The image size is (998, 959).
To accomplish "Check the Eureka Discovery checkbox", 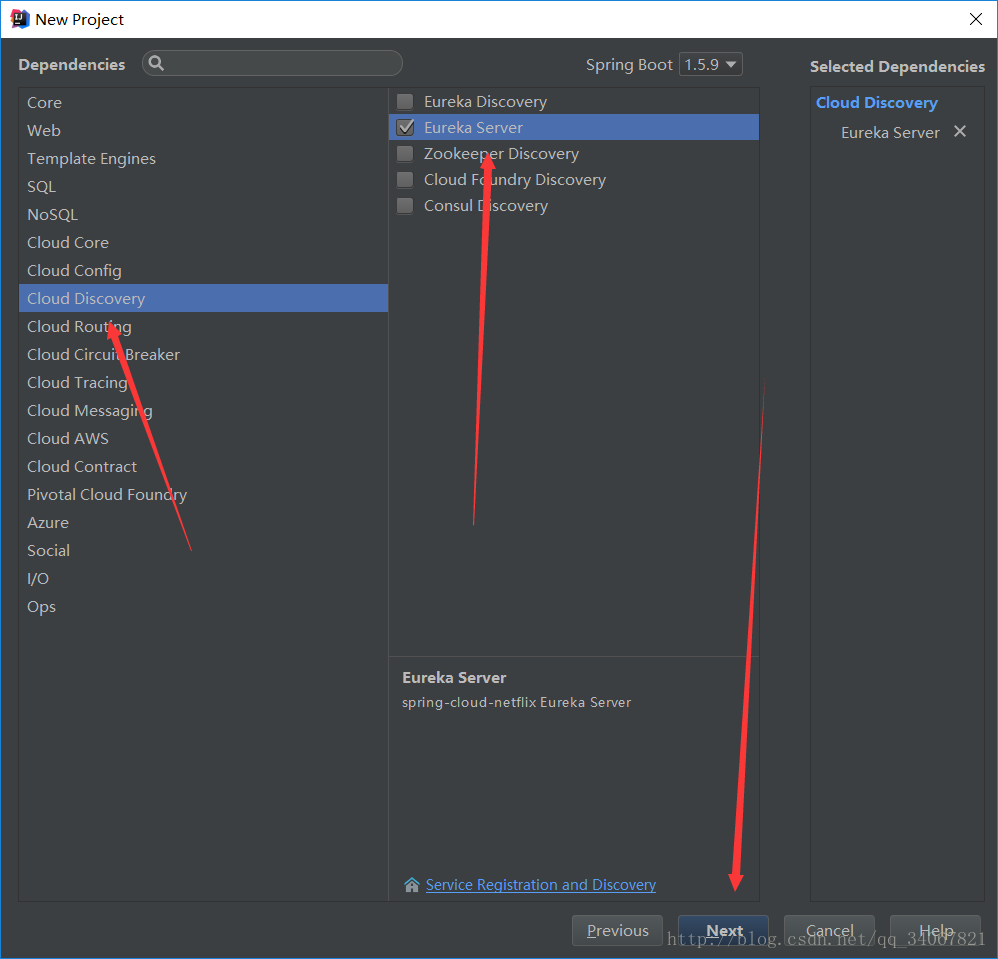I will [405, 101].
